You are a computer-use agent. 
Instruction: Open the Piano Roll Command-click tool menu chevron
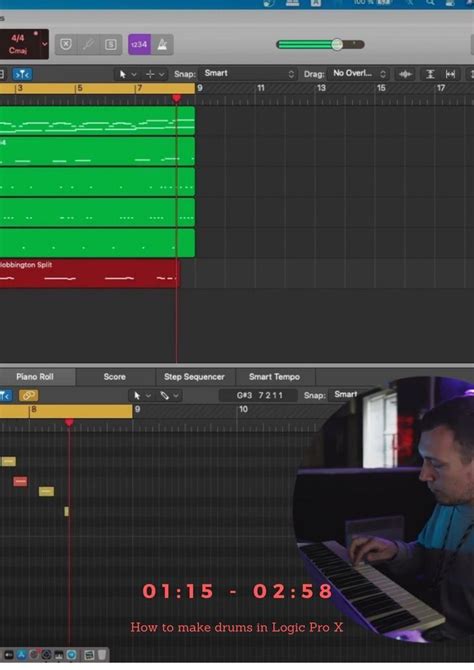tap(176, 396)
